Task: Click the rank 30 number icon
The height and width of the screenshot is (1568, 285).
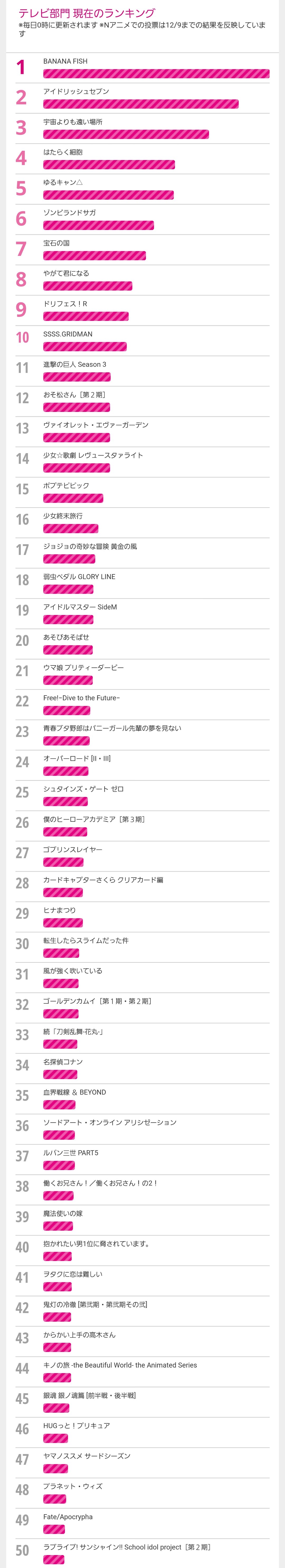Action: [22, 943]
